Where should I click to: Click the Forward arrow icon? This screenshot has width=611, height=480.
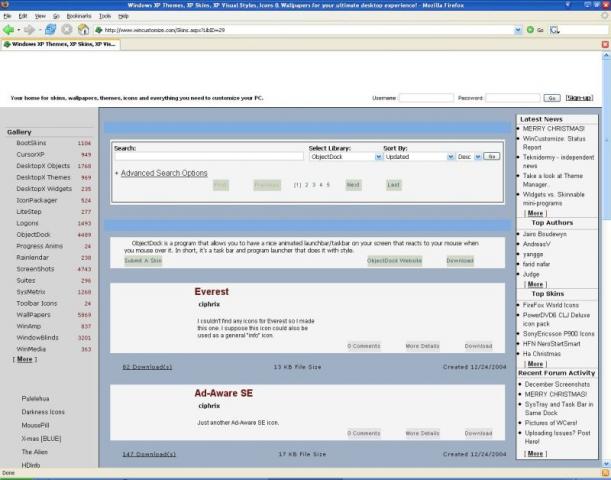tap(29, 30)
